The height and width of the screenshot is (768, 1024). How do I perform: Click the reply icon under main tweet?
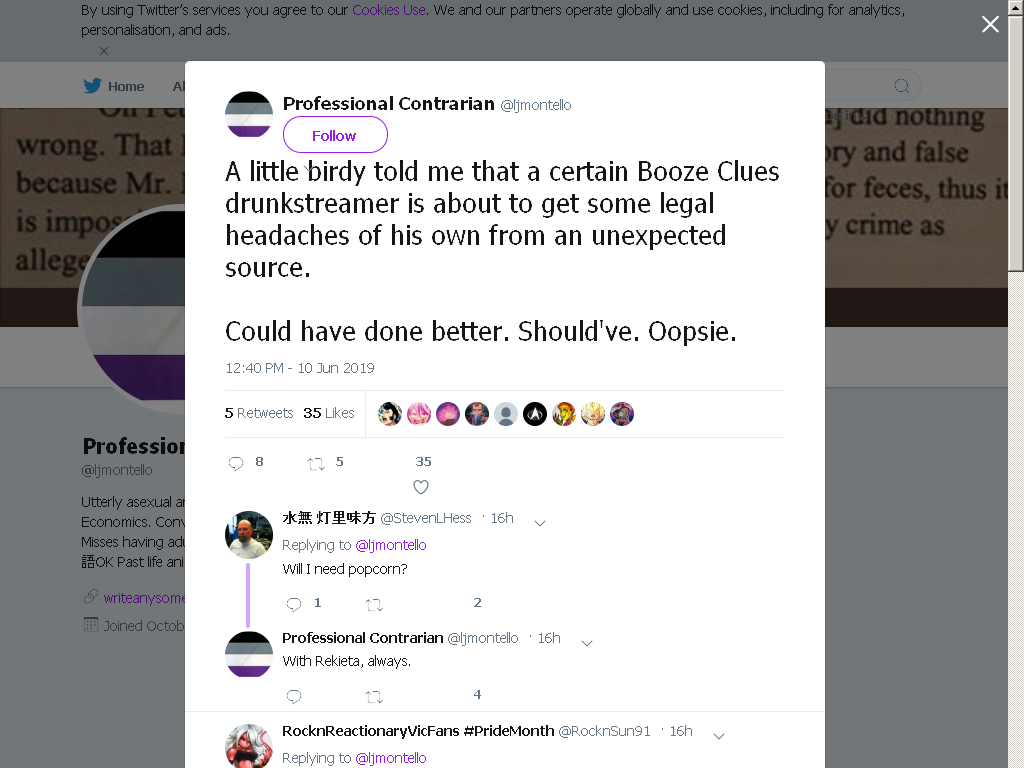236,463
